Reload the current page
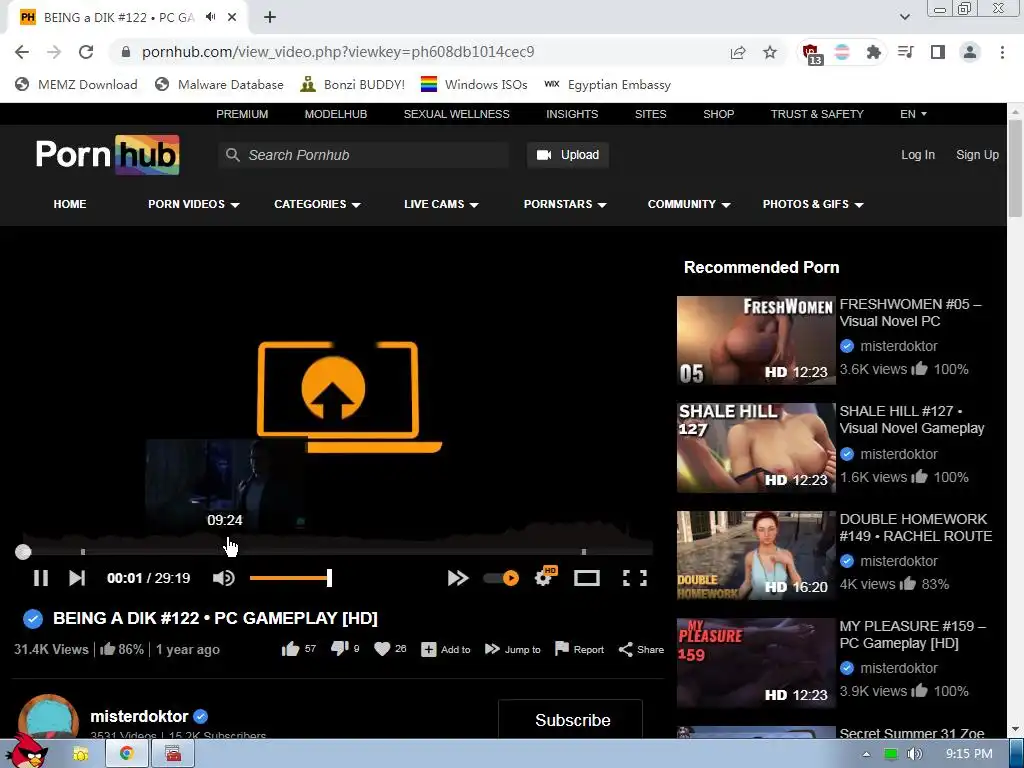1024x768 pixels. pos(86,52)
